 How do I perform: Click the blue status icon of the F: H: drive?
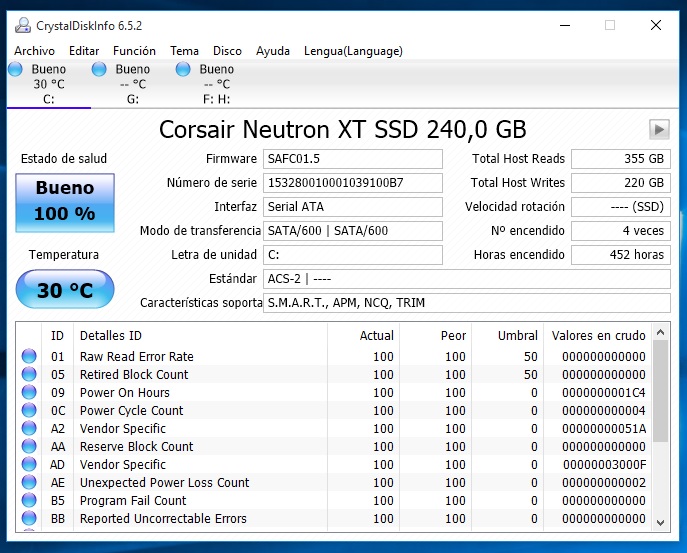click(x=183, y=69)
